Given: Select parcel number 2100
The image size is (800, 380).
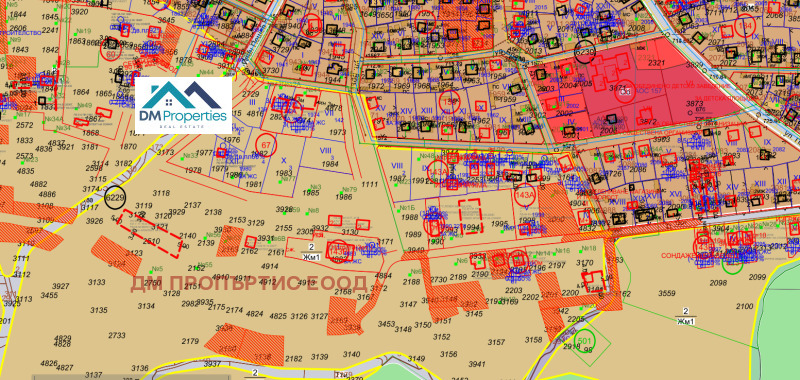Looking at the screenshot, I should click(744, 306).
